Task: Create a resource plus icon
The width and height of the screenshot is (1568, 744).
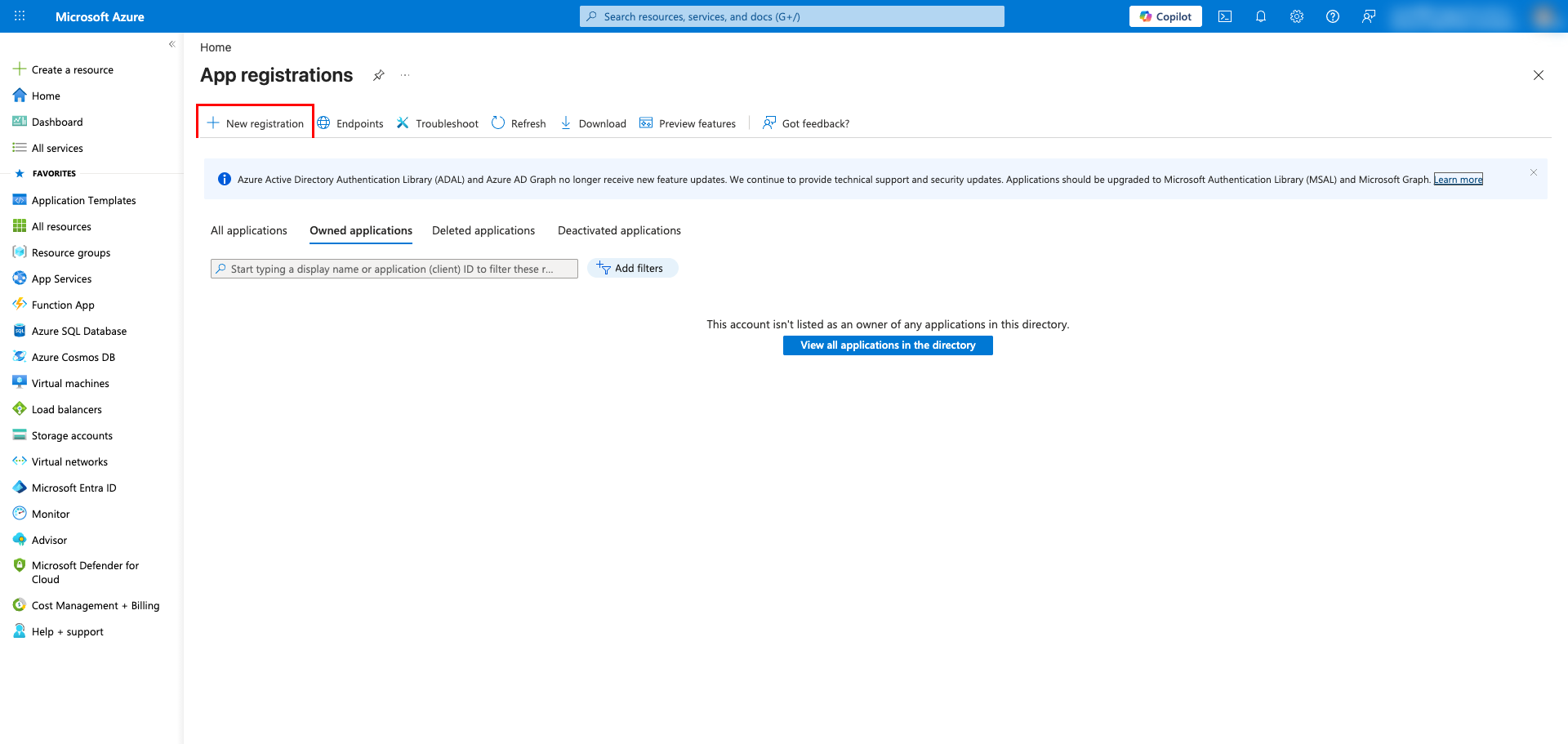Action: coord(20,69)
